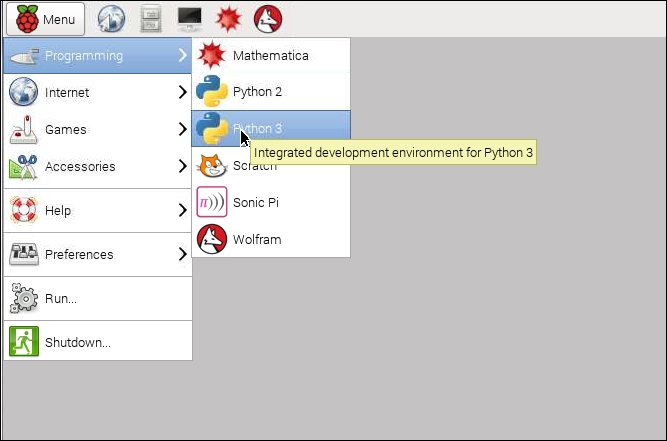The image size is (667, 441).
Task: Open the web browser from the taskbar globe icon
Action: pyautogui.click(x=111, y=19)
